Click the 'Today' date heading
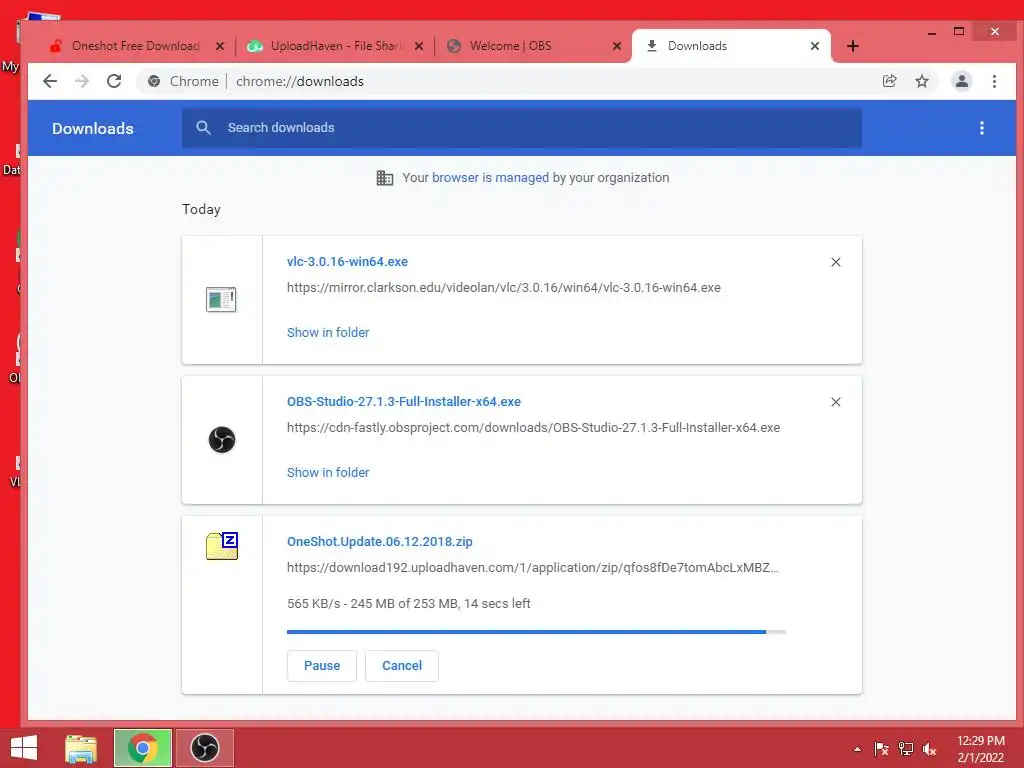Screen dimensions: 1024x768 [201, 209]
